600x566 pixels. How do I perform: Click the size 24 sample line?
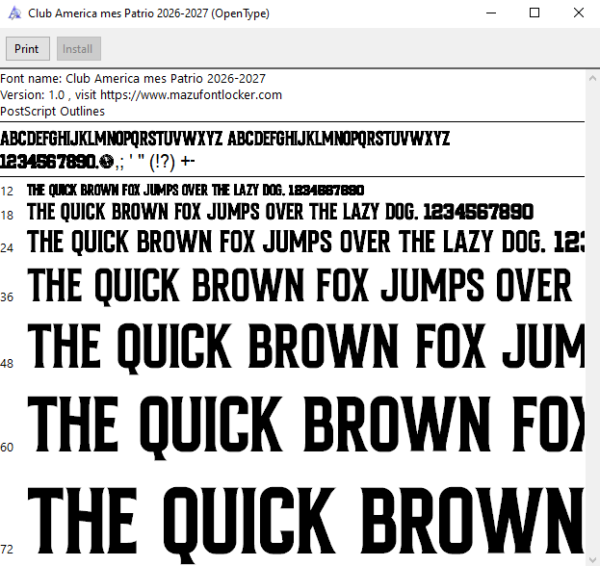pyautogui.click(x=305, y=242)
